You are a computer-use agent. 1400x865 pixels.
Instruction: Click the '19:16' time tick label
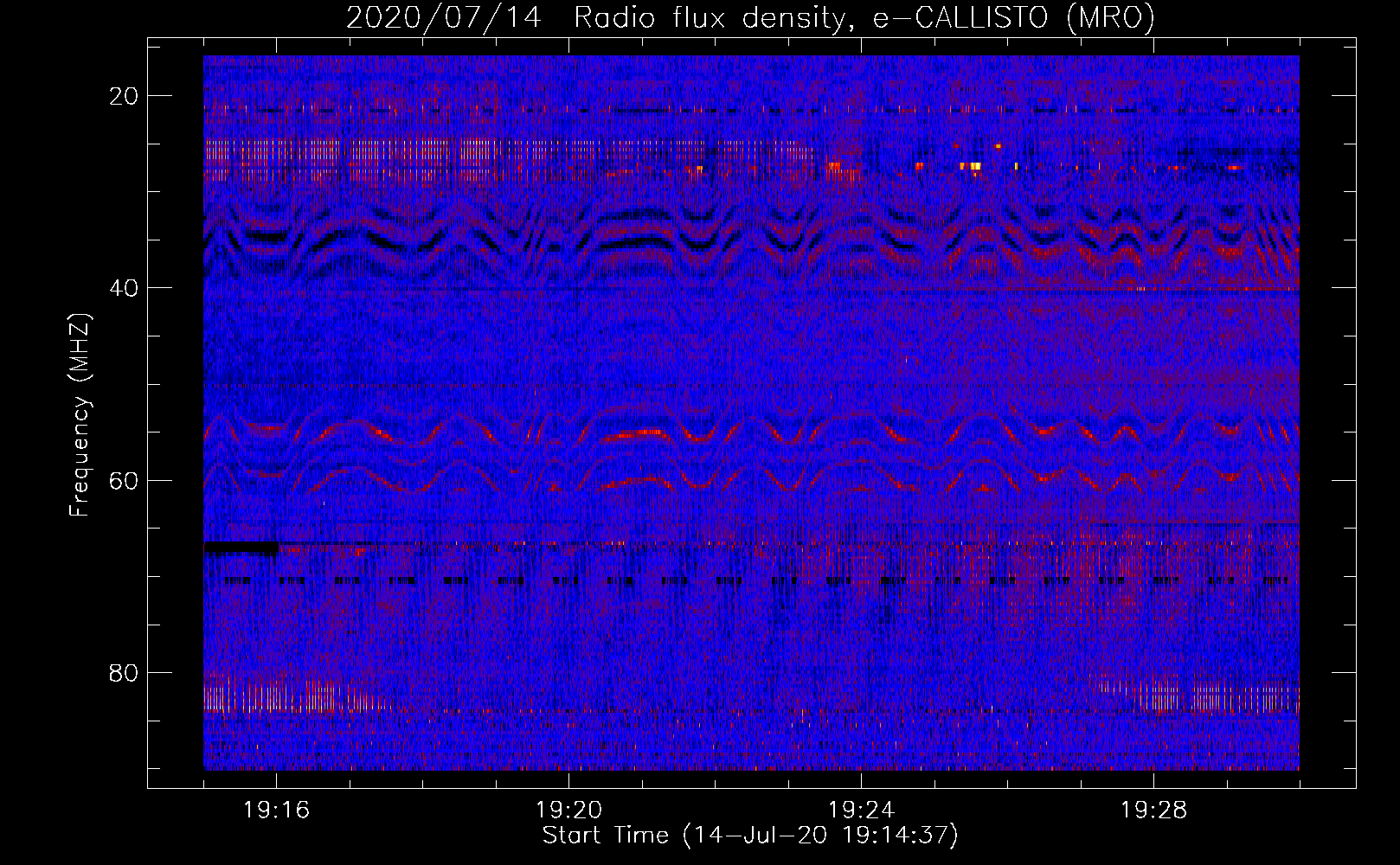coord(276,811)
